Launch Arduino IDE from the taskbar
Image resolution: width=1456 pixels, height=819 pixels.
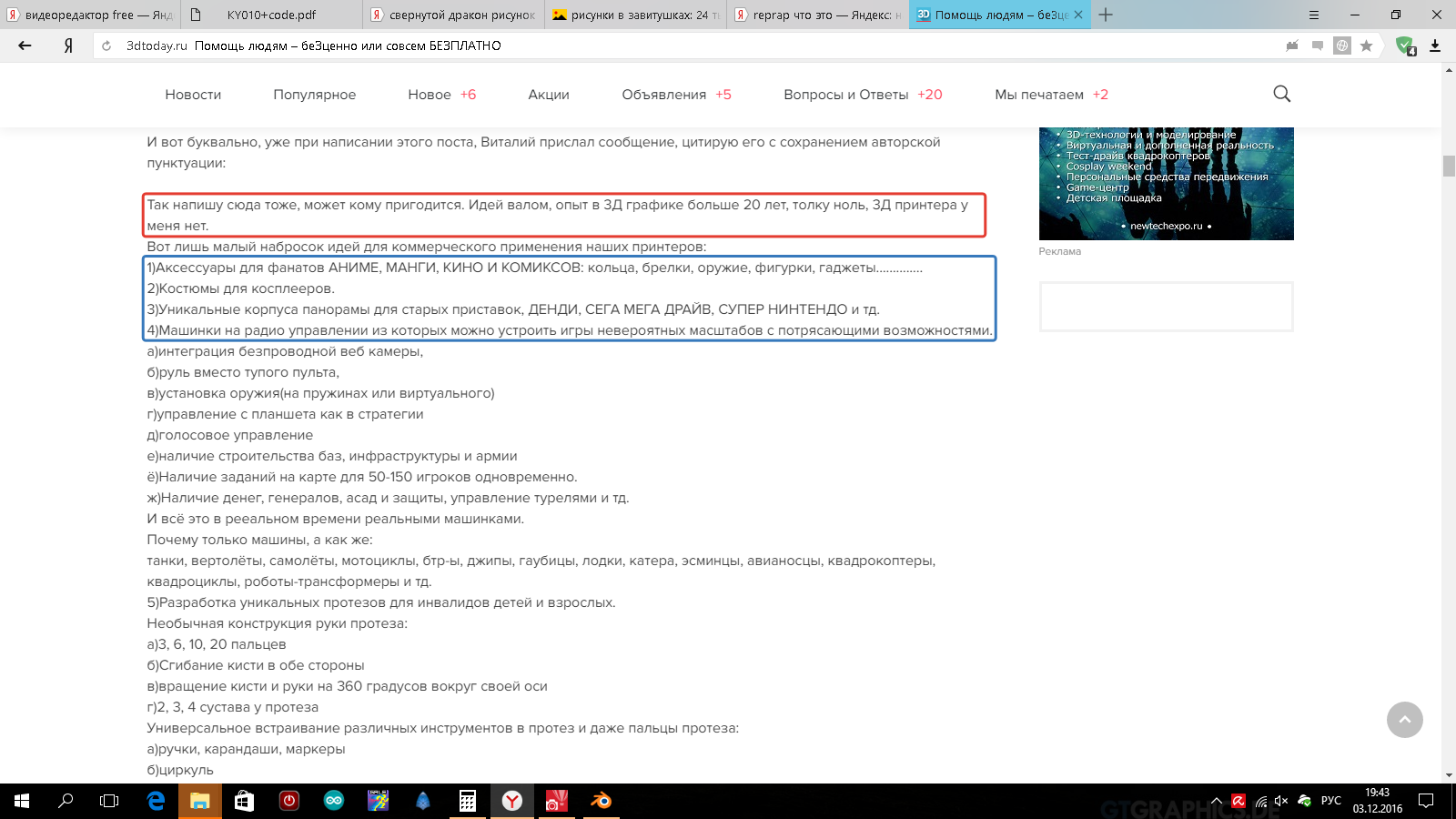[334, 801]
